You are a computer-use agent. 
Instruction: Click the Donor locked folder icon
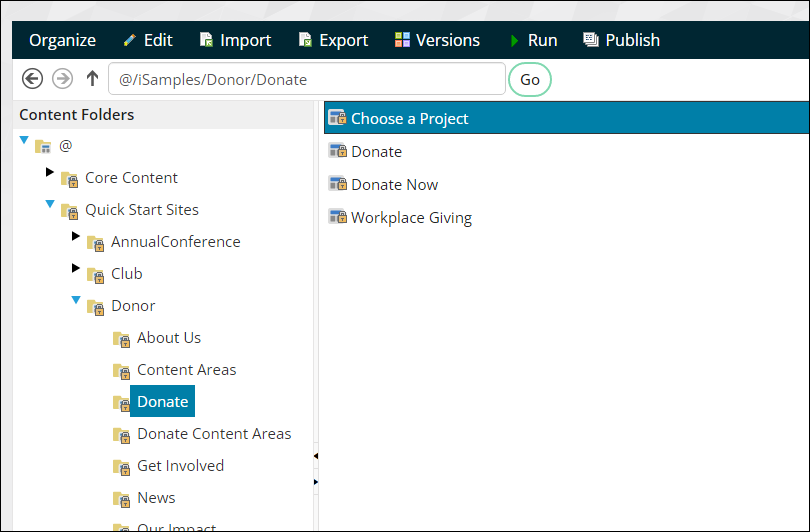pos(96,307)
